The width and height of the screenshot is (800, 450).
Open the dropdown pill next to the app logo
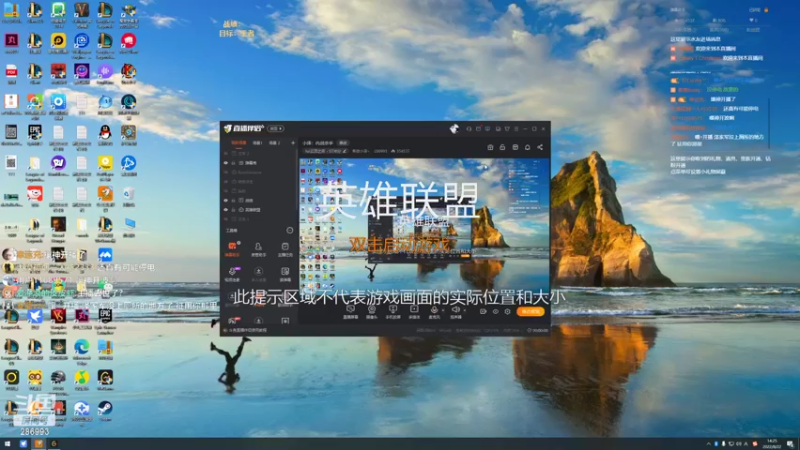[x=276, y=129]
